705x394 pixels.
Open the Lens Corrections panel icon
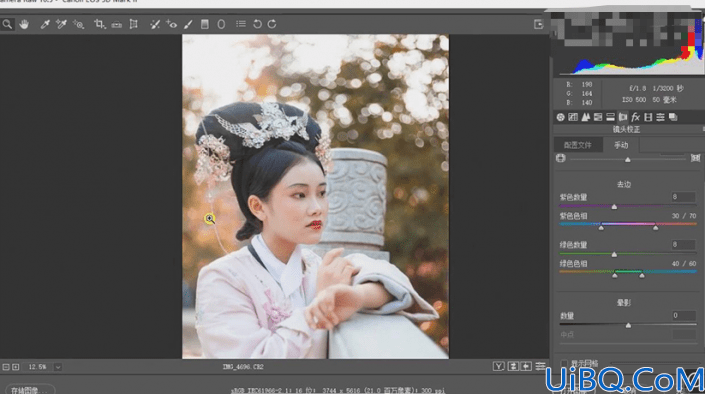pyautogui.click(x=623, y=117)
